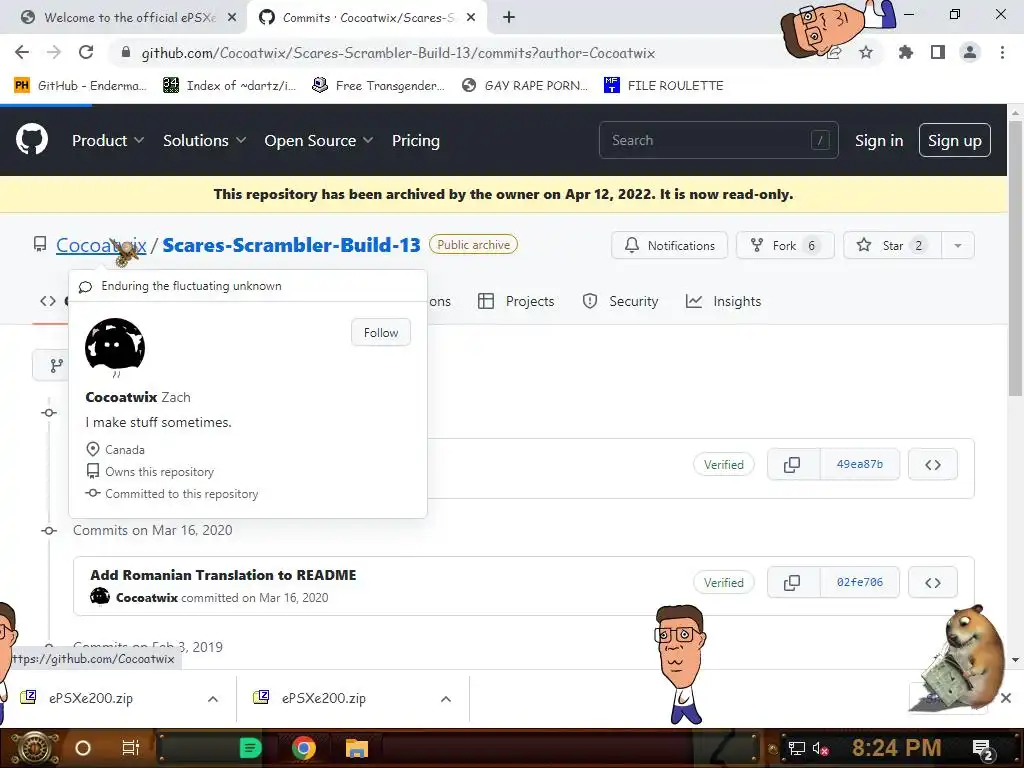Open the GitHub - Enderma... bookmark
Screen dimensions: 1024x768
click(80, 86)
